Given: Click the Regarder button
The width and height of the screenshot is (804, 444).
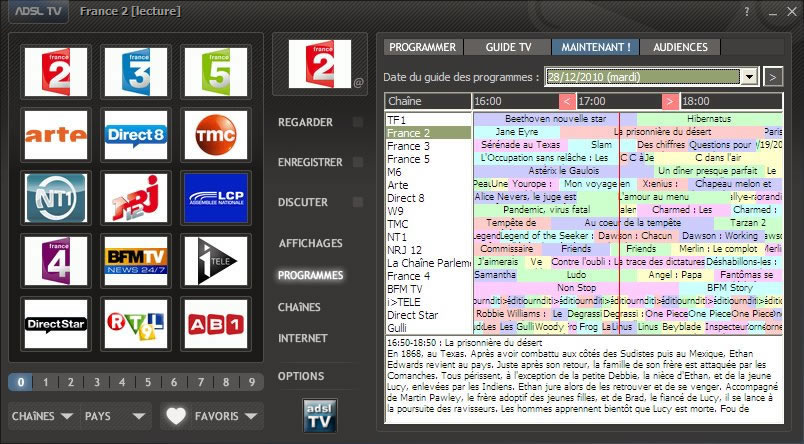Looking at the screenshot, I should [x=306, y=122].
